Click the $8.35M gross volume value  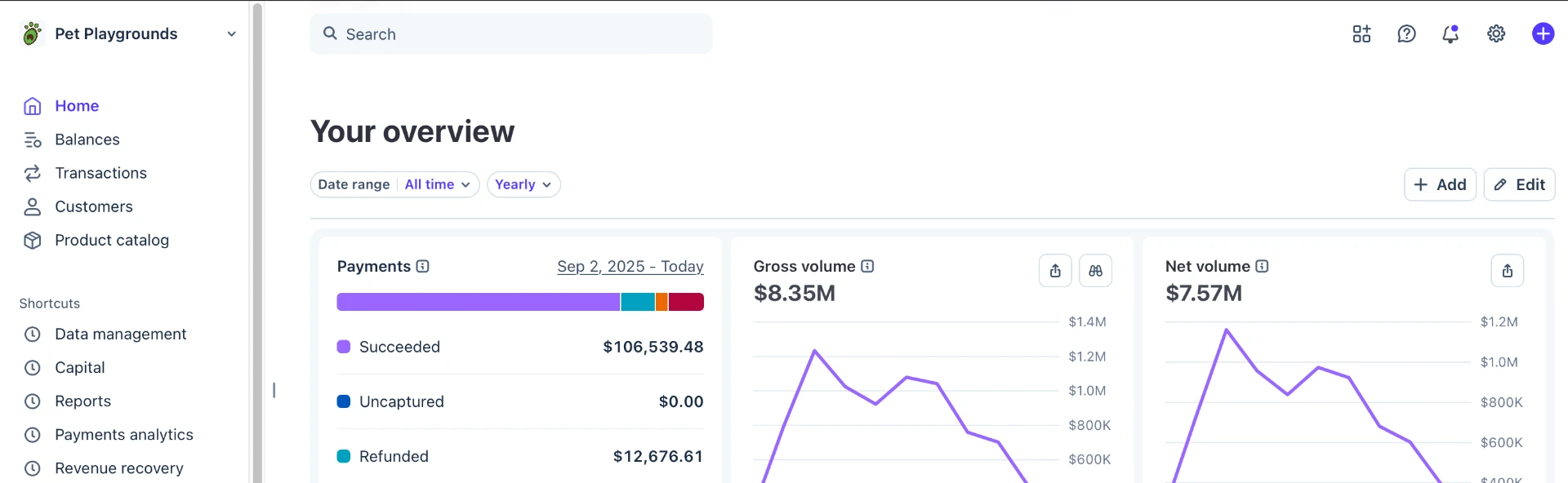coord(795,293)
